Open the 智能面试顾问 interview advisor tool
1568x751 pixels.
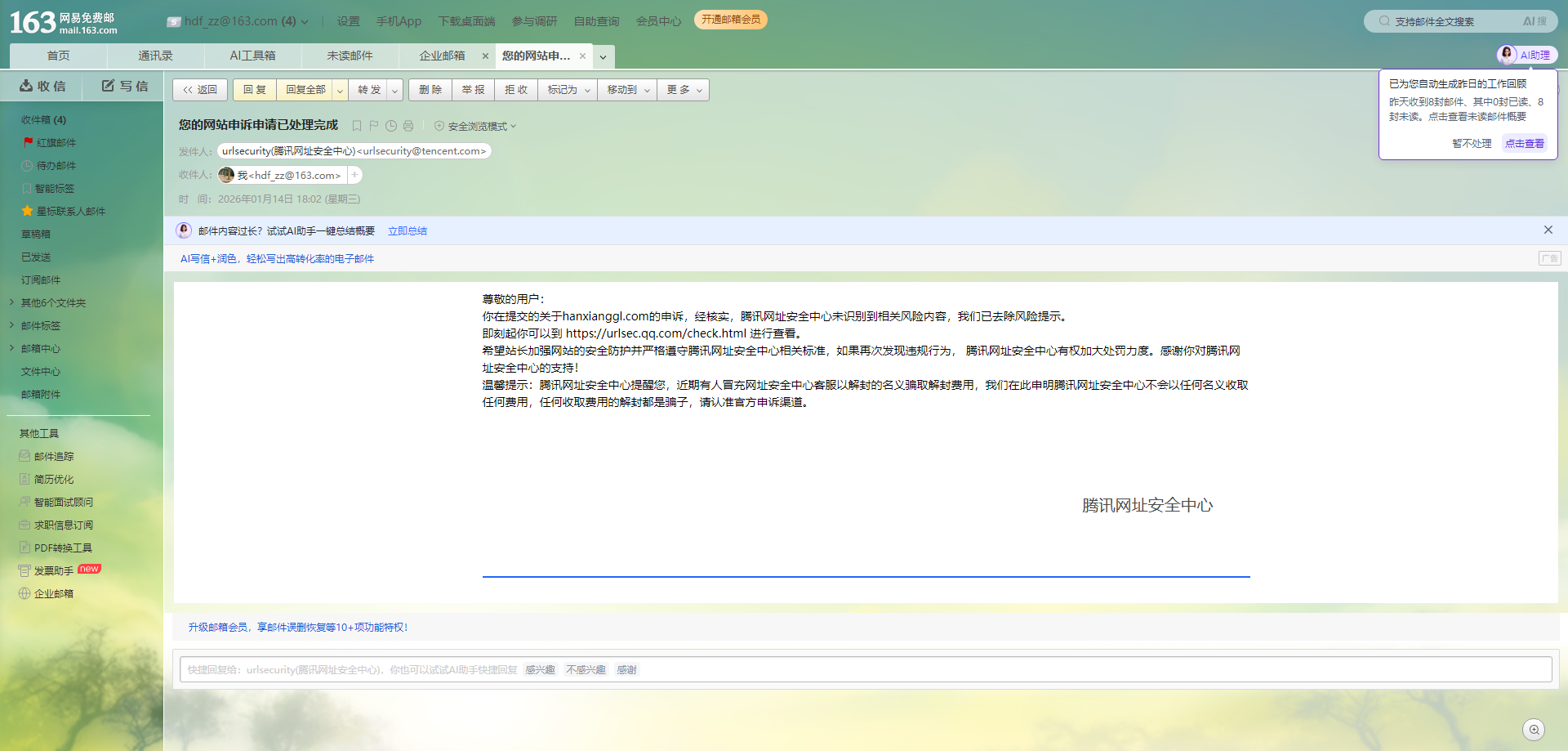pos(63,502)
